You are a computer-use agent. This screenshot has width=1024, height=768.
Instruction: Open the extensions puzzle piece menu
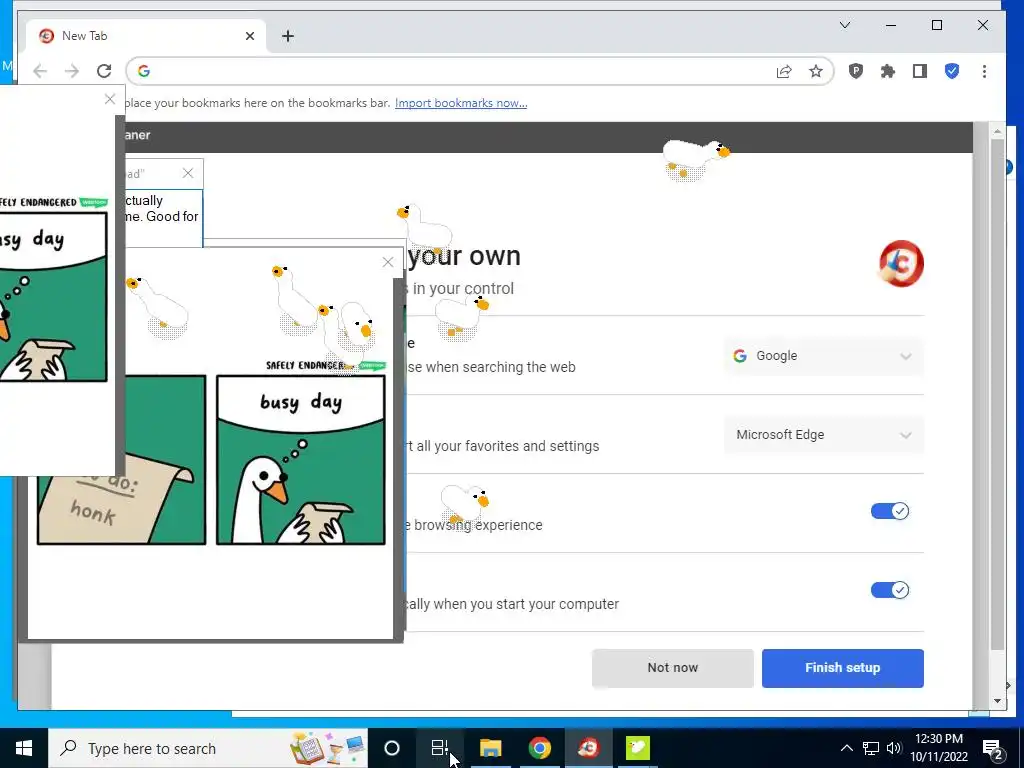point(888,71)
